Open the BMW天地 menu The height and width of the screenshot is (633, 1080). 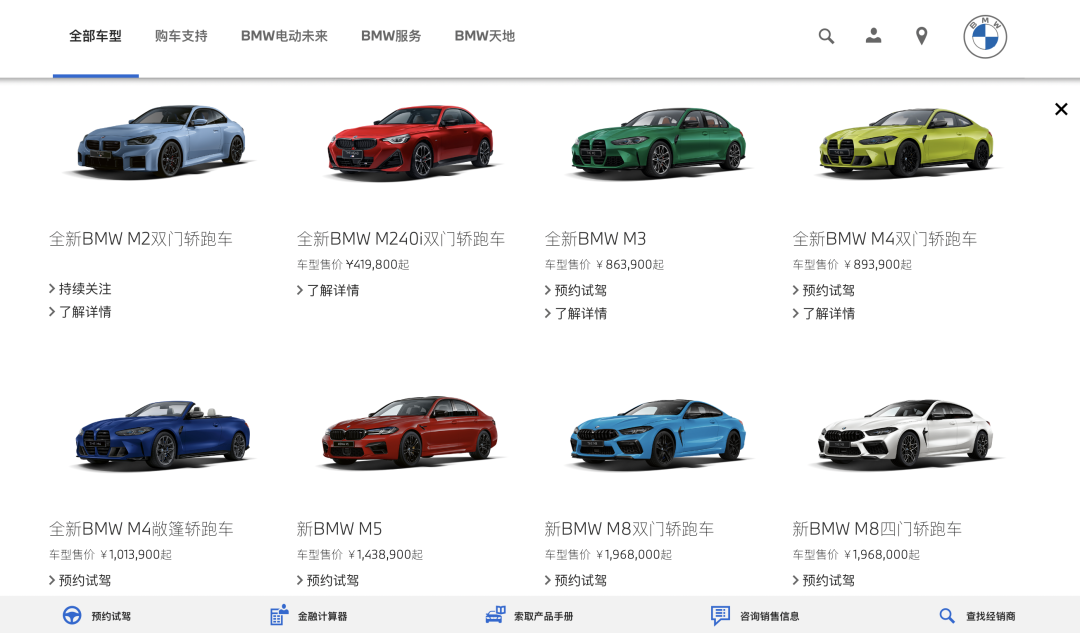click(485, 36)
